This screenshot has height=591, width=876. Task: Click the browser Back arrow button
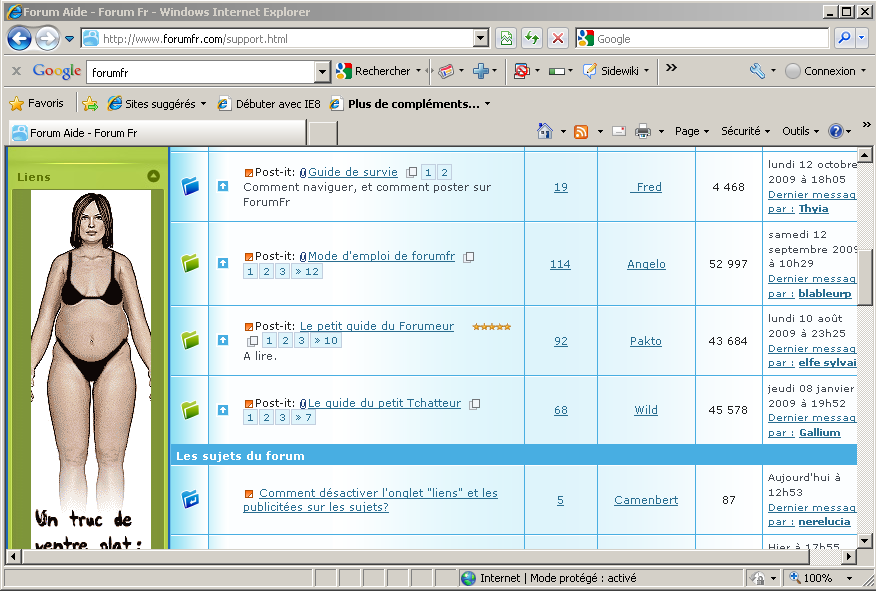pyautogui.click(x=20, y=39)
